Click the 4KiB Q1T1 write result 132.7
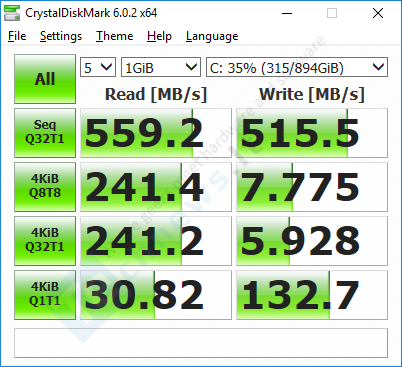Viewport: 402px width, 367px height. tap(312, 295)
